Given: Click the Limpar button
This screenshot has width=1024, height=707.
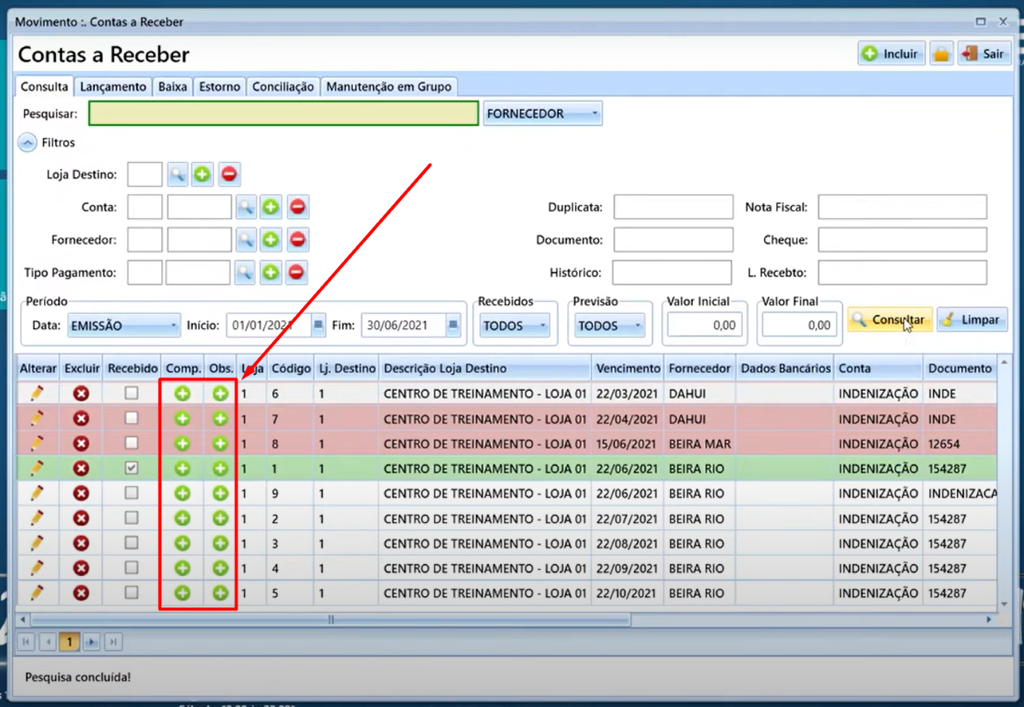Looking at the screenshot, I should coord(972,320).
